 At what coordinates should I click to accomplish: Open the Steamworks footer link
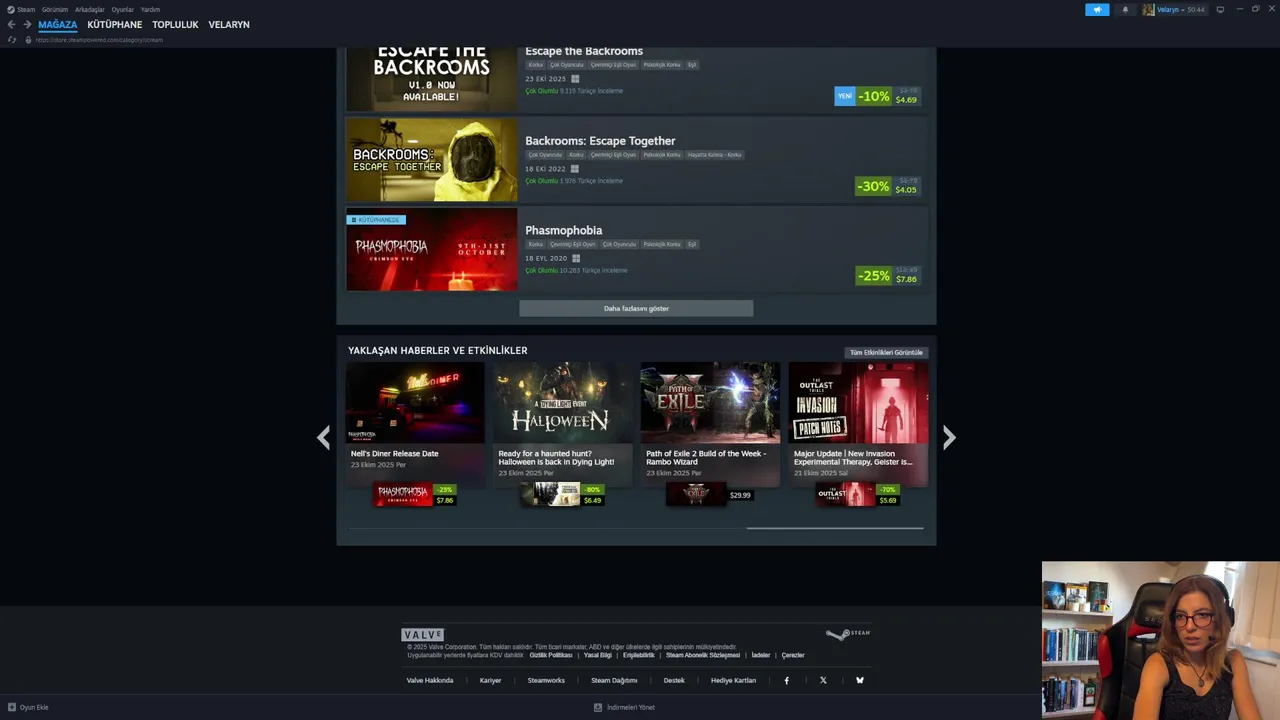point(546,680)
